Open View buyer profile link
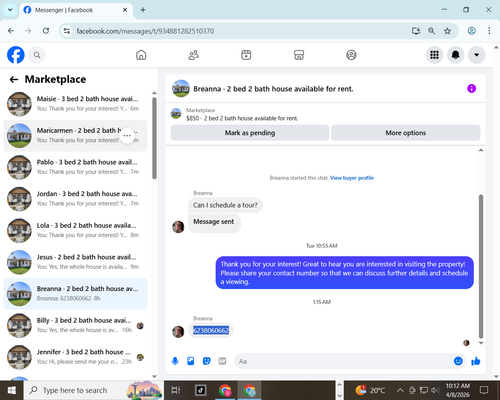The height and width of the screenshot is (400, 500). (x=352, y=178)
